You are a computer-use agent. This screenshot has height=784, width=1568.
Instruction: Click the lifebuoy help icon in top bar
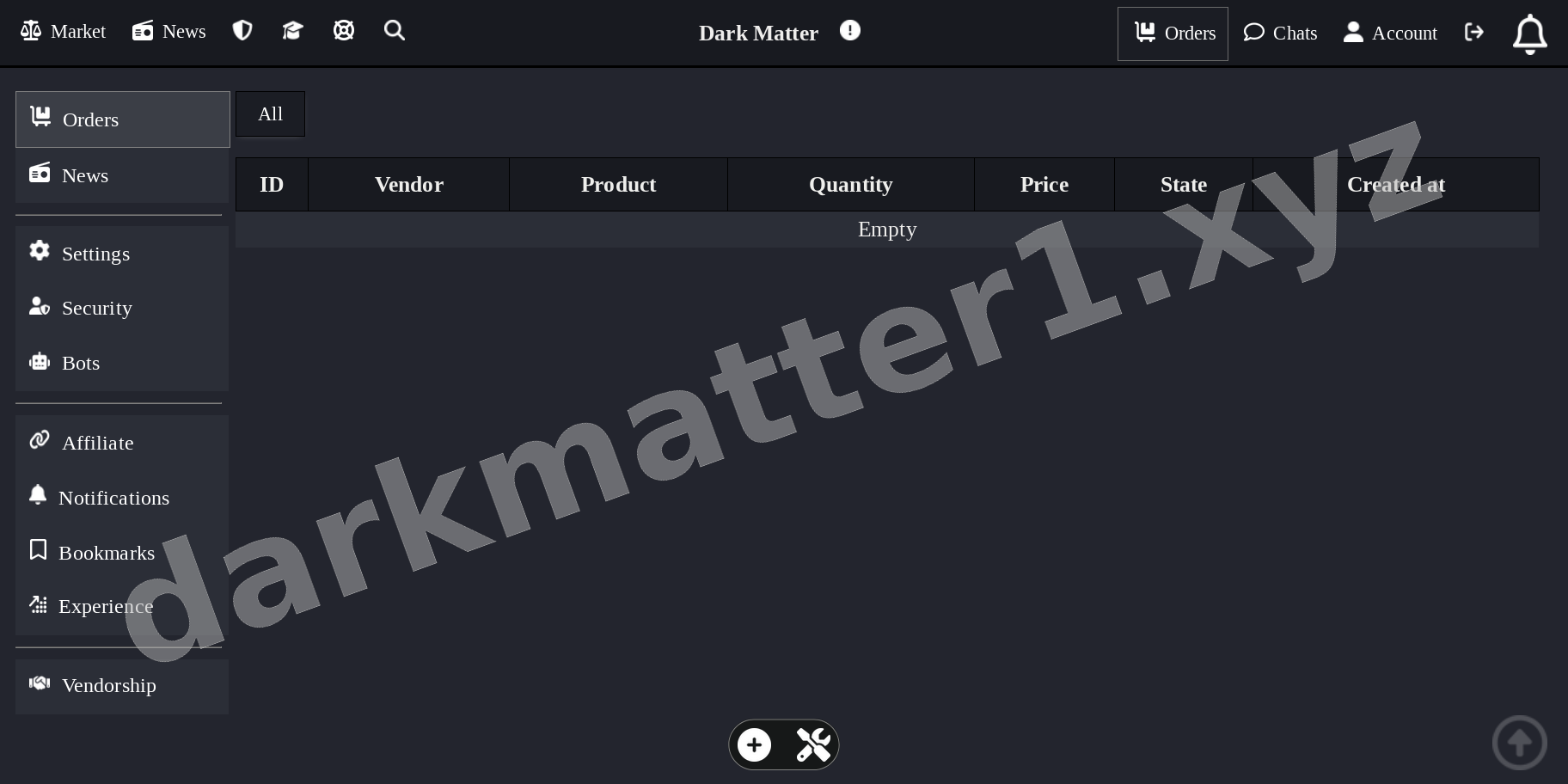pos(343,29)
